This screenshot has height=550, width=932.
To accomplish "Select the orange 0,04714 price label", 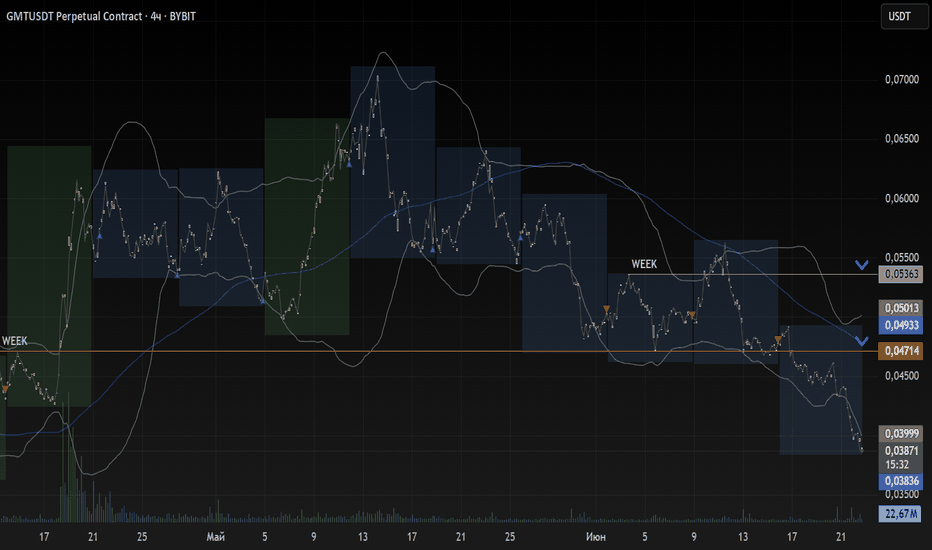I will [901, 351].
